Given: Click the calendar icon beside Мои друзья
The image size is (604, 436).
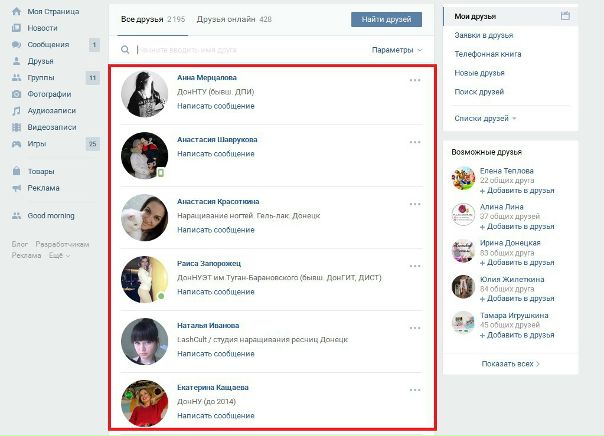Looking at the screenshot, I should [565, 16].
